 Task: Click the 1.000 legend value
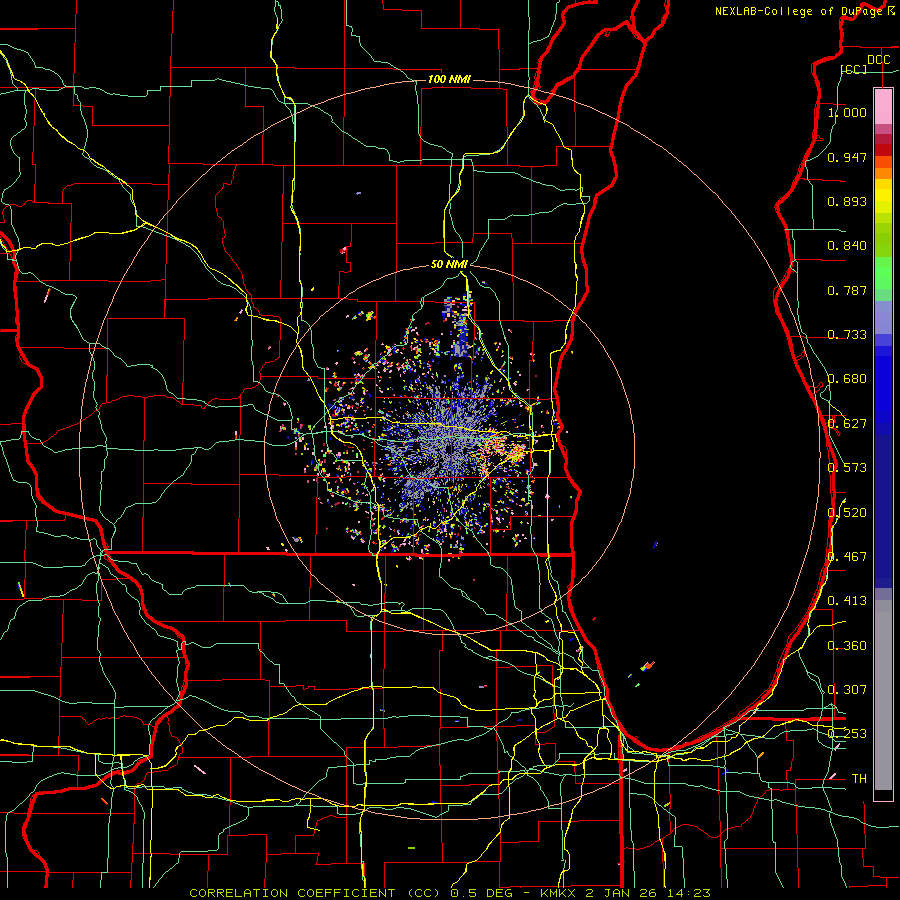[847, 112]
